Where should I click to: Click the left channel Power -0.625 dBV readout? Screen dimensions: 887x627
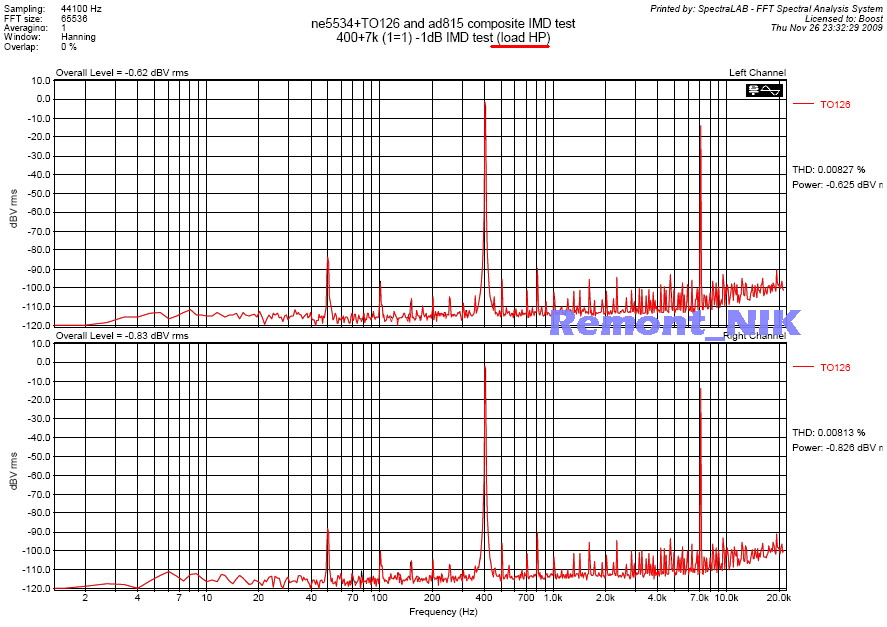click(838, 184)
